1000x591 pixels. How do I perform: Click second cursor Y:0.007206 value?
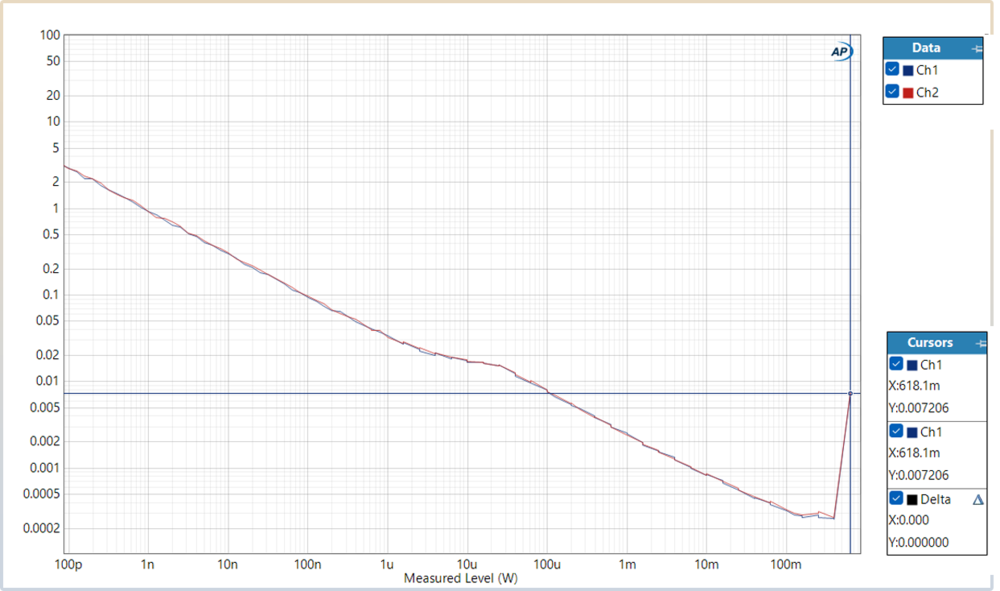[918, 475]
